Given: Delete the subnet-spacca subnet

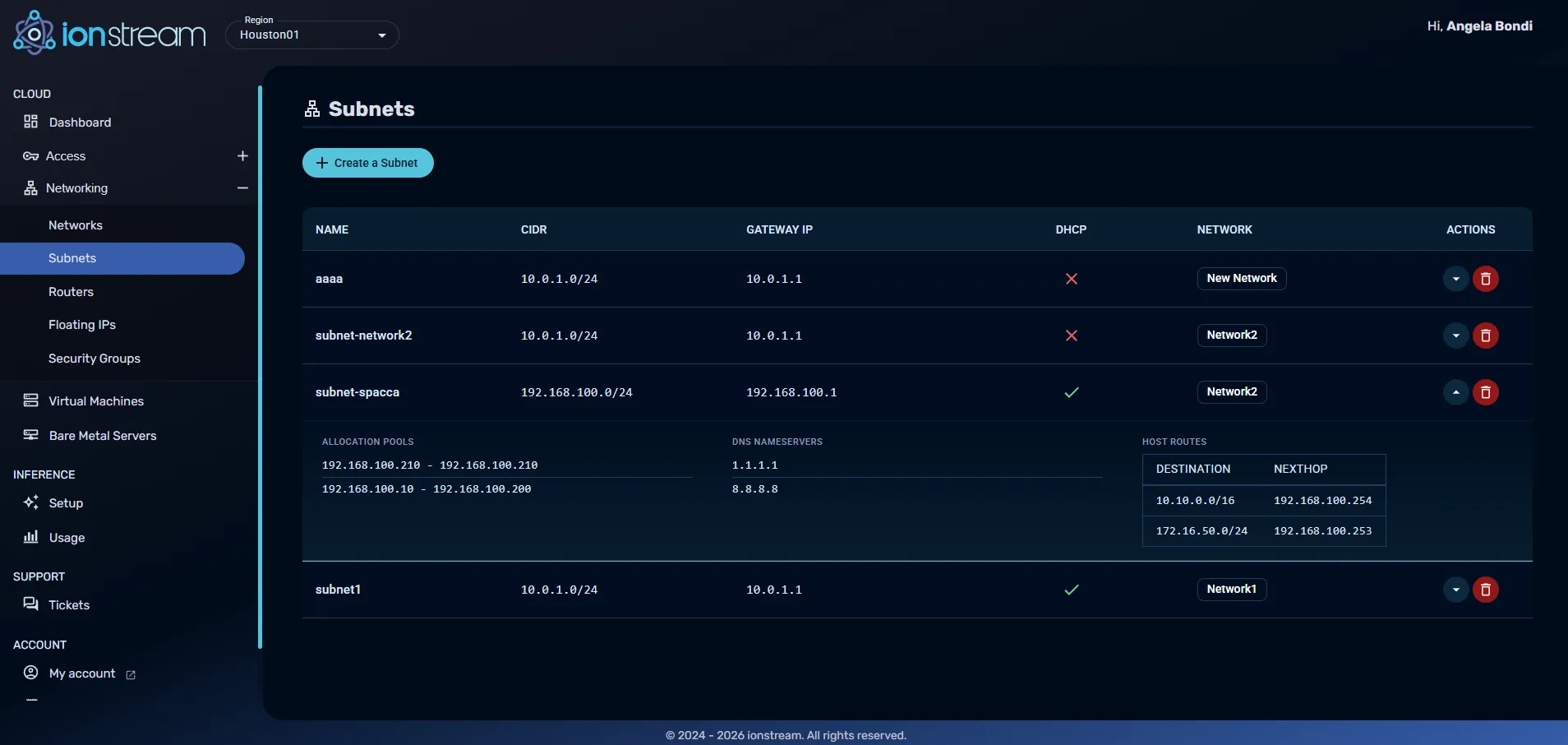Looking at the screenshot, I should 1486,392.
